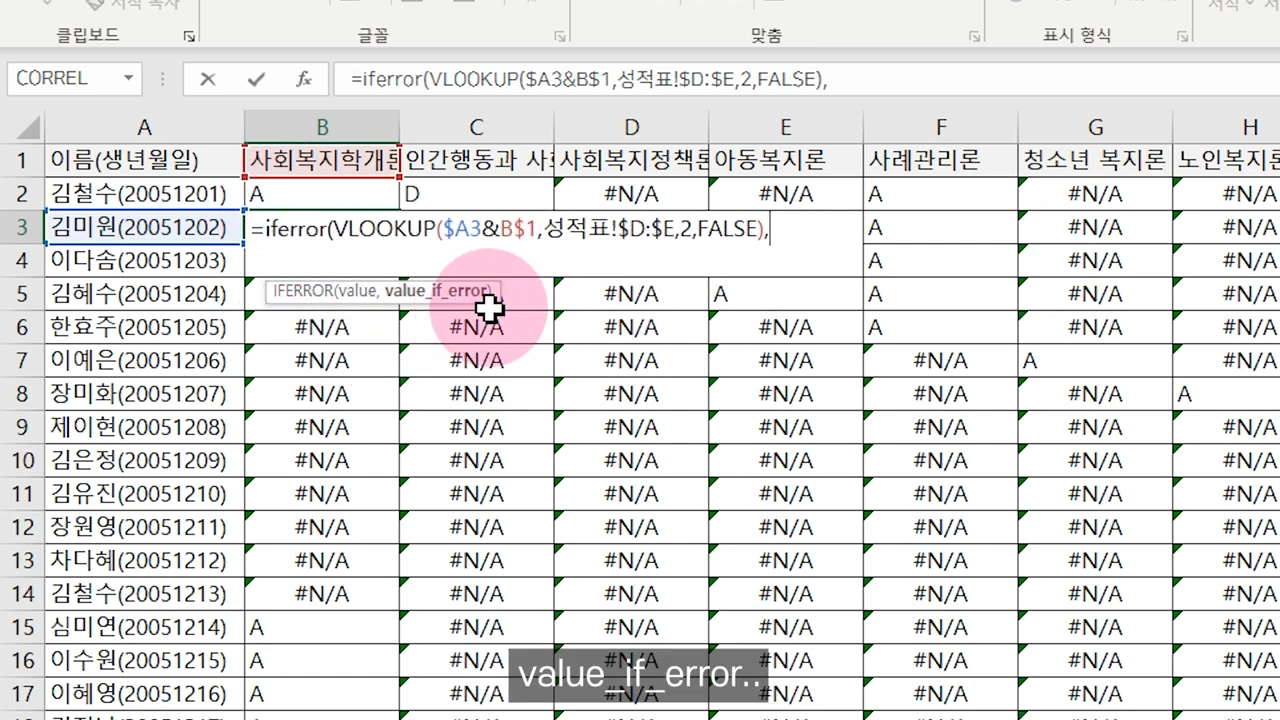Viewport: 1280px width, 720px height.
Task: Click cell B15 containing grade A
Action: coord(322,627)
